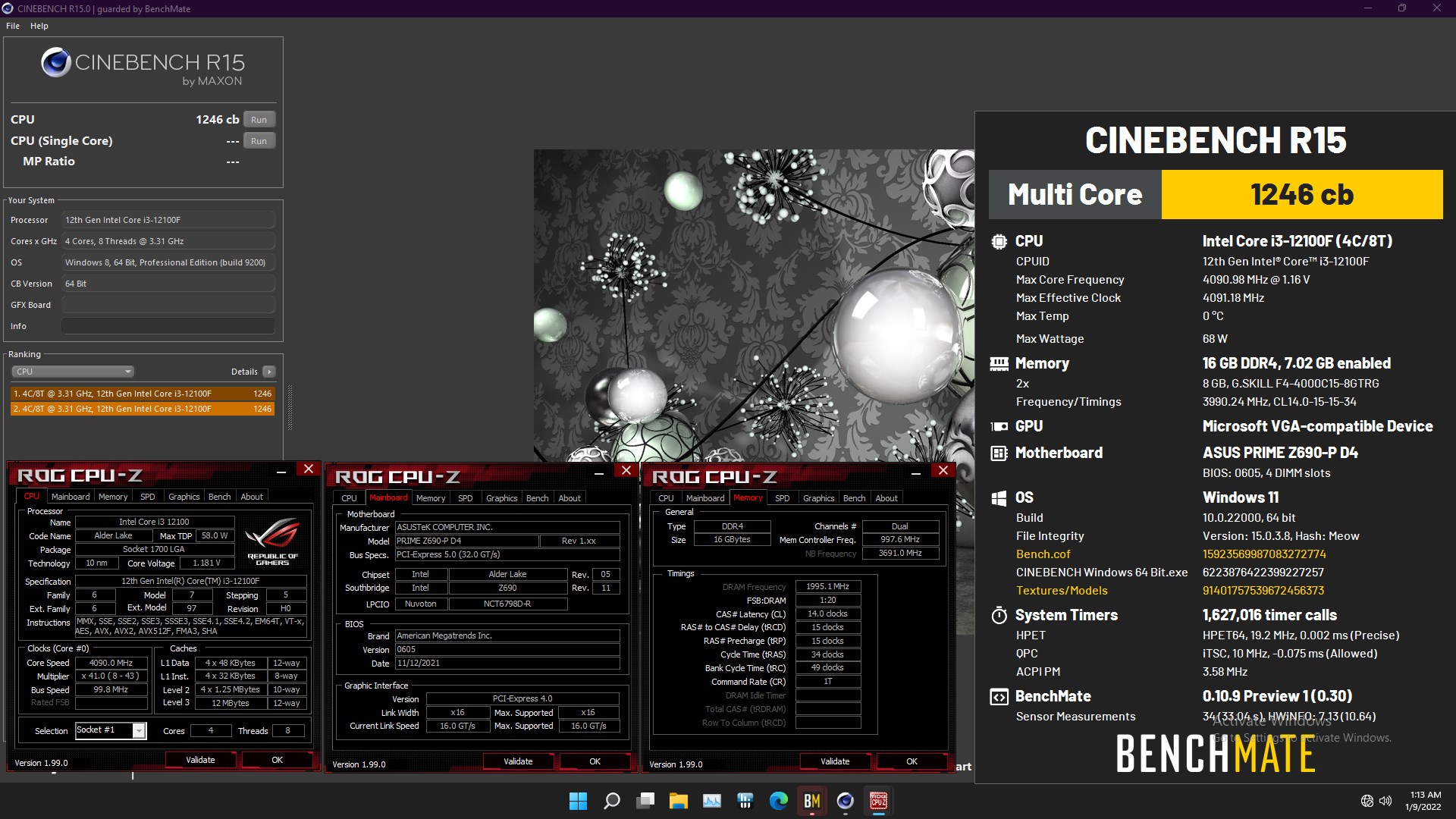
Task: Switch to Cinebench taskbar icon
Action: [x=845, y=801]
